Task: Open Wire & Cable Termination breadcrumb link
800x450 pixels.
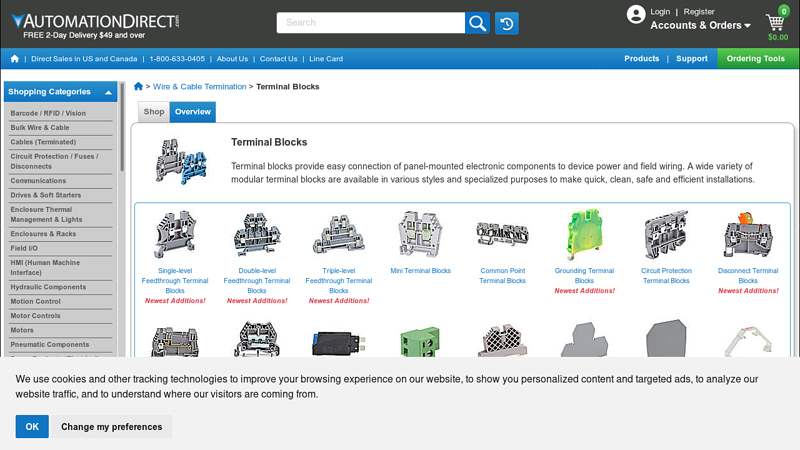Action: pos(199,87)
